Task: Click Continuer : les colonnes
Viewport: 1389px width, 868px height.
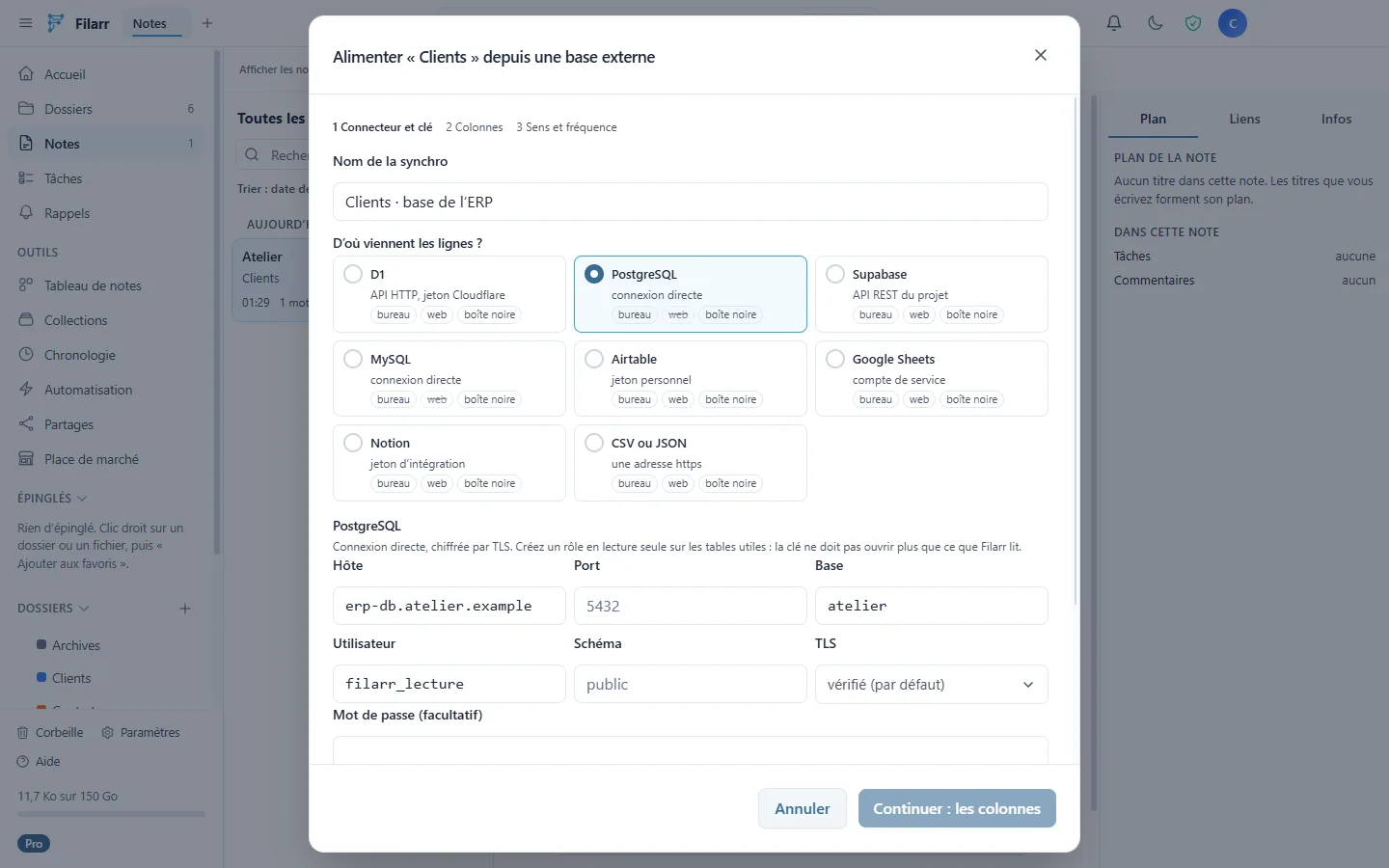Action: pos(957,808)
